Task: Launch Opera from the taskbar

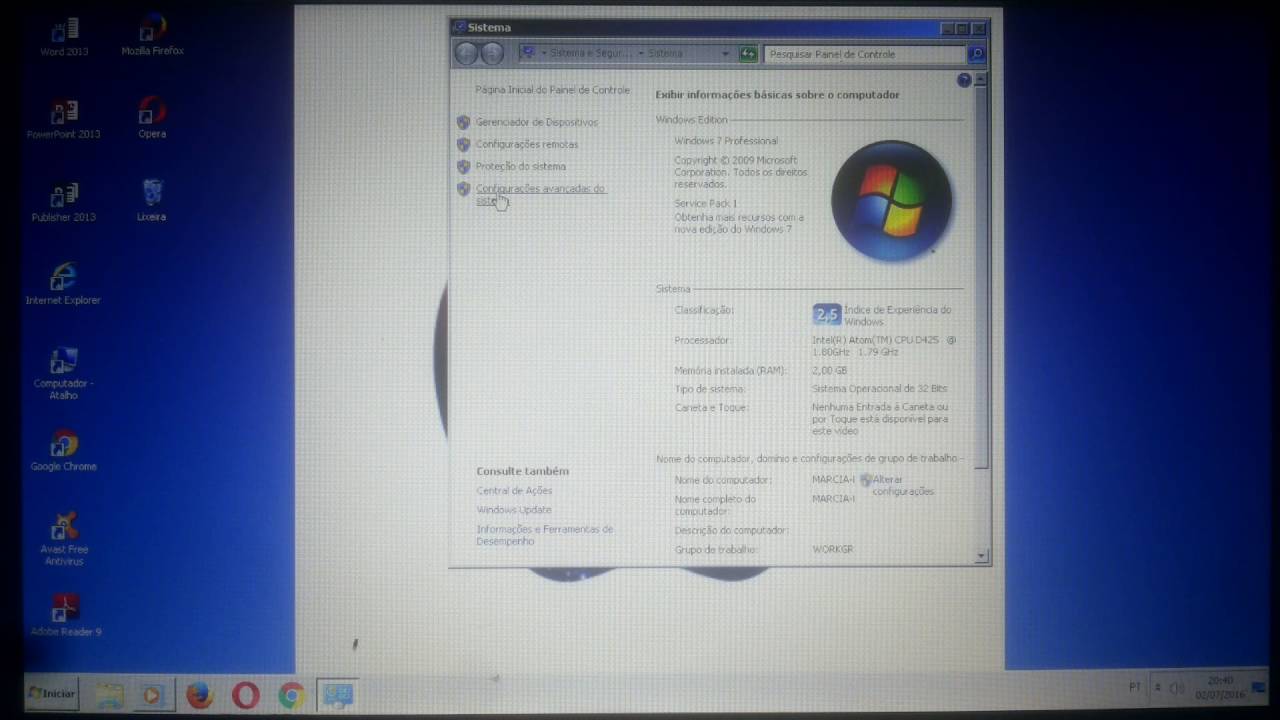Action: [246, 694]
